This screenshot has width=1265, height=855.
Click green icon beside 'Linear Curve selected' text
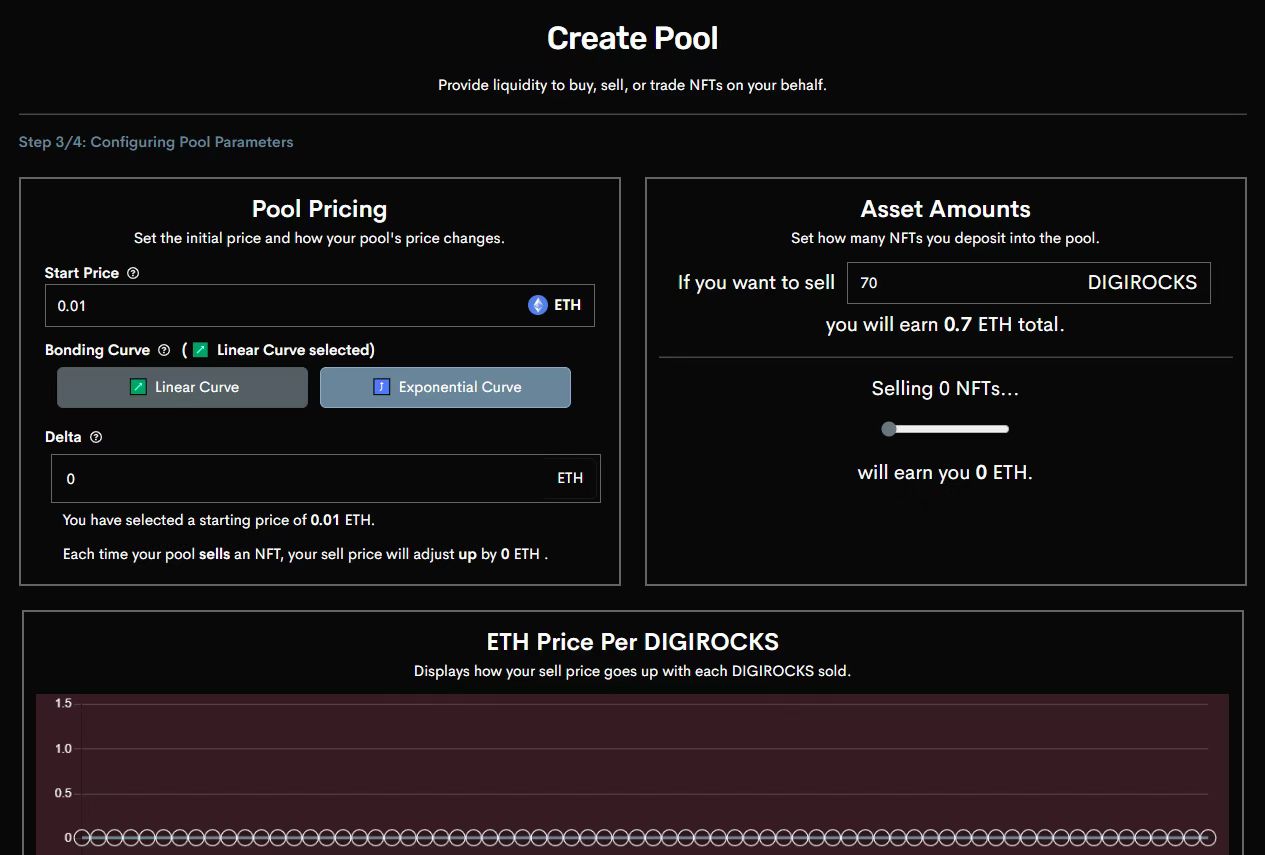201,350
